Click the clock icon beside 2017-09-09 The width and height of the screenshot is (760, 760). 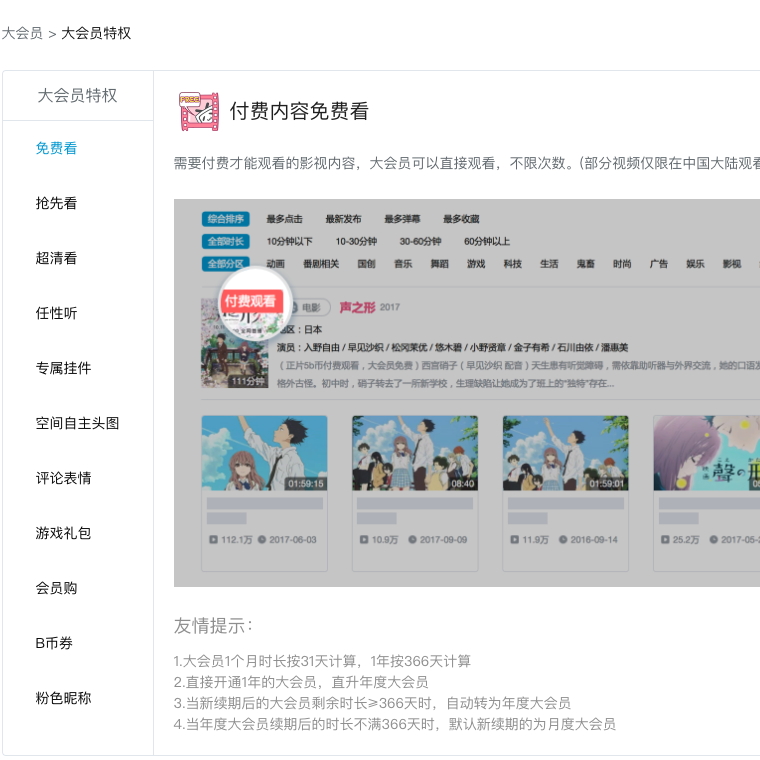tap(412, 539)
